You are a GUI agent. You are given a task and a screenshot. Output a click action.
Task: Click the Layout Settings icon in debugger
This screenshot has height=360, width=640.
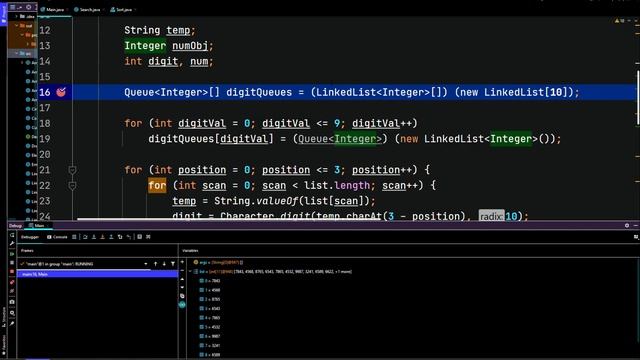[x=636, y=237]
